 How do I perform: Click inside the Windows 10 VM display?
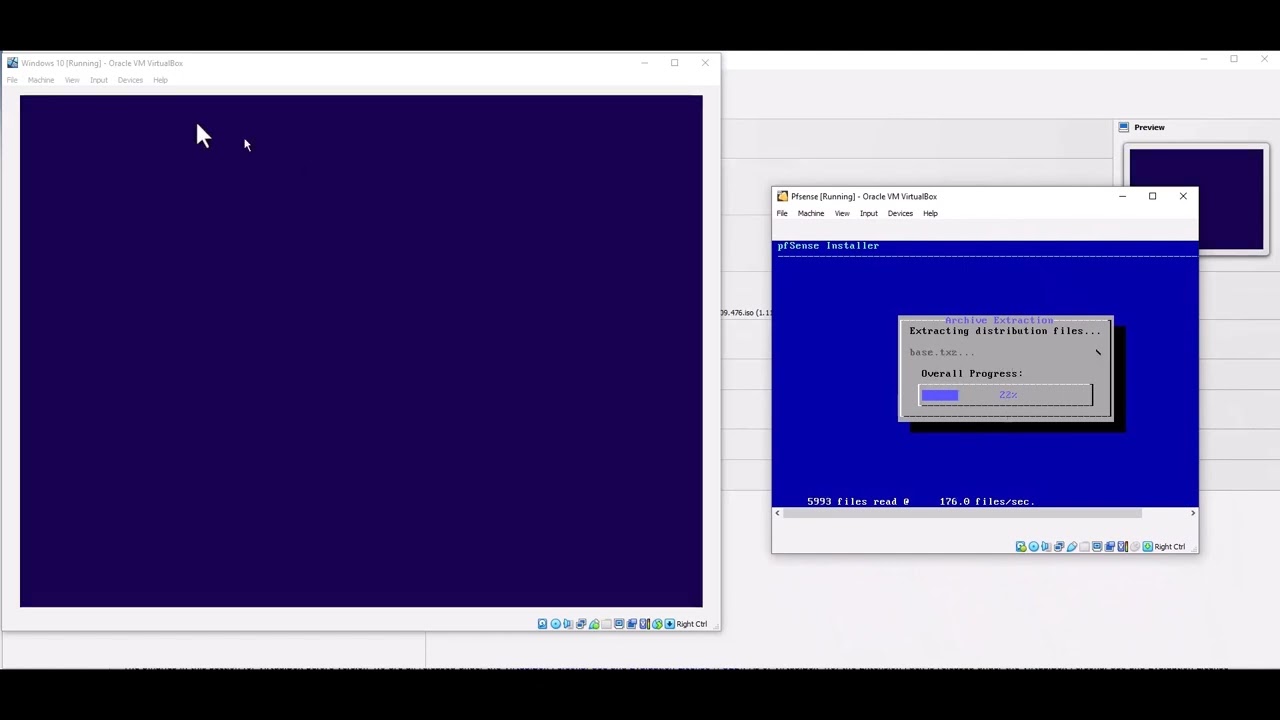click(361, 351)
